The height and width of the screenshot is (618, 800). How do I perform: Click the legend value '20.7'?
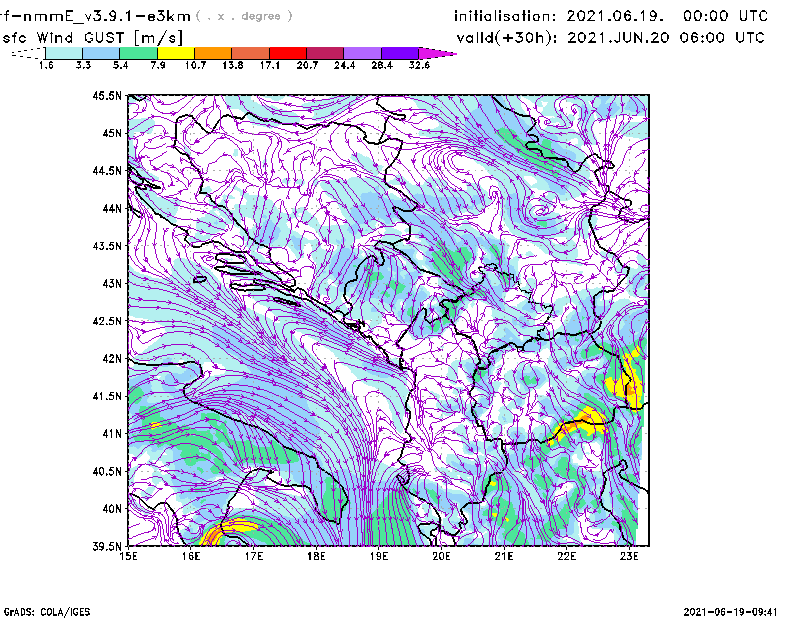(x=307, y=65)
